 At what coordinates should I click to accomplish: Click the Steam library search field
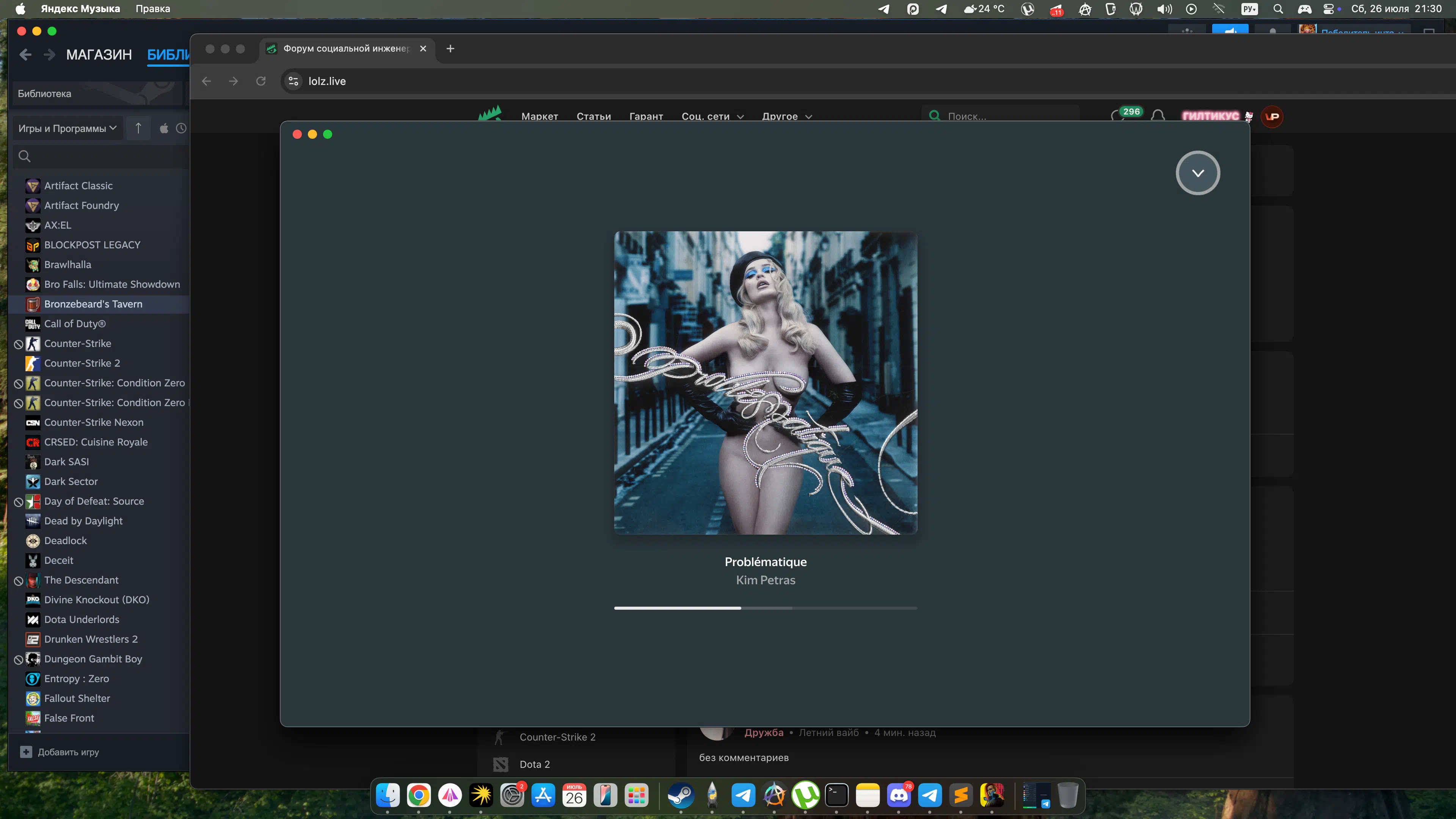click(100, 157)
